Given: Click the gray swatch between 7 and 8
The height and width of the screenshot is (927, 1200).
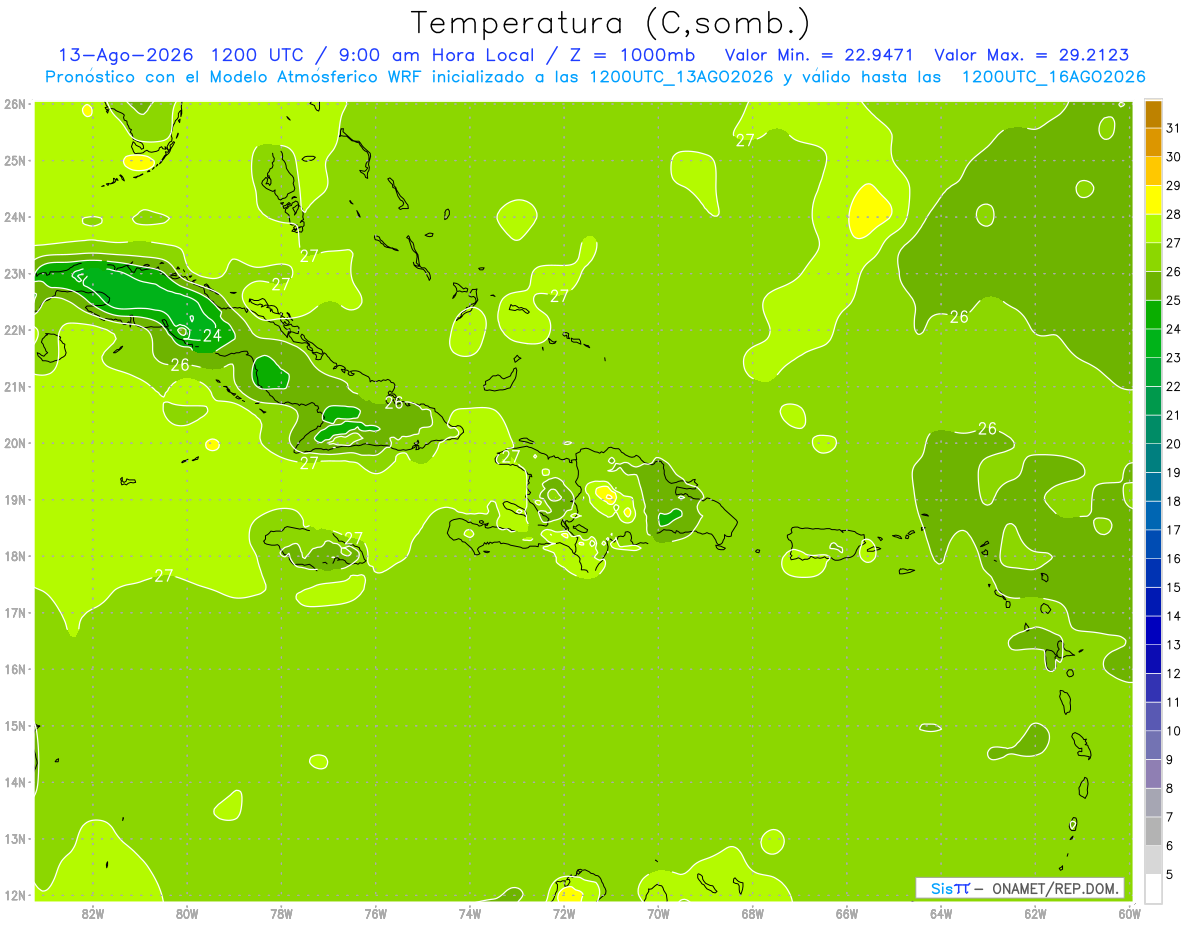Looking at the screenshot, I should (x=1153, y=802).
